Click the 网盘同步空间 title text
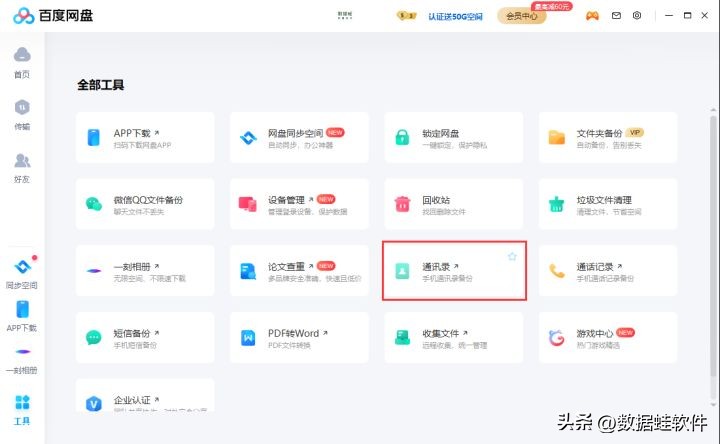 [296, 133]
